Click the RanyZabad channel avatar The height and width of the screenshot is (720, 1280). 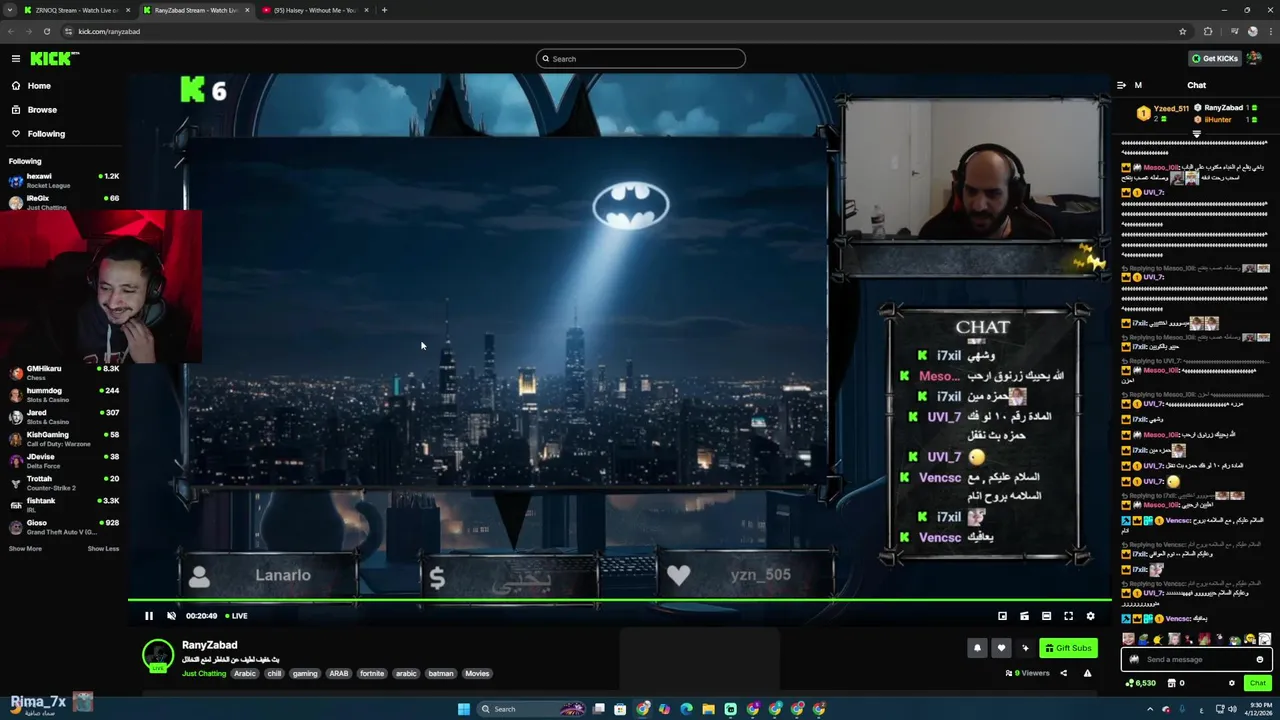click(158, 656)
